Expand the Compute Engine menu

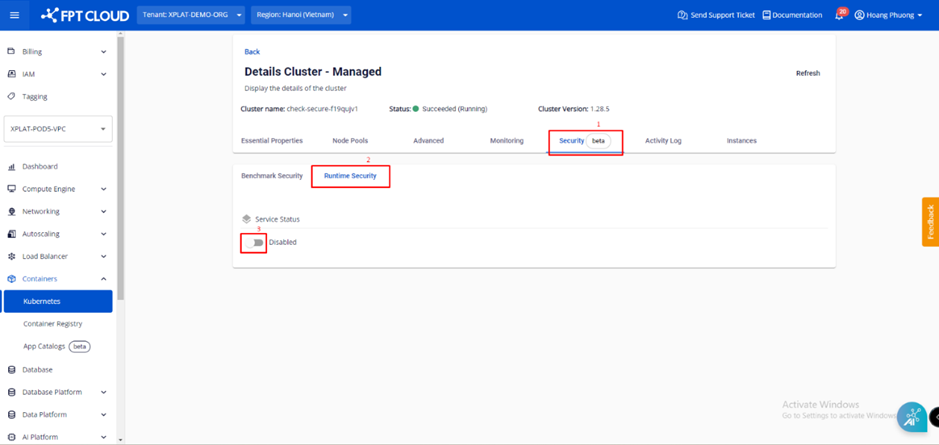103,189
